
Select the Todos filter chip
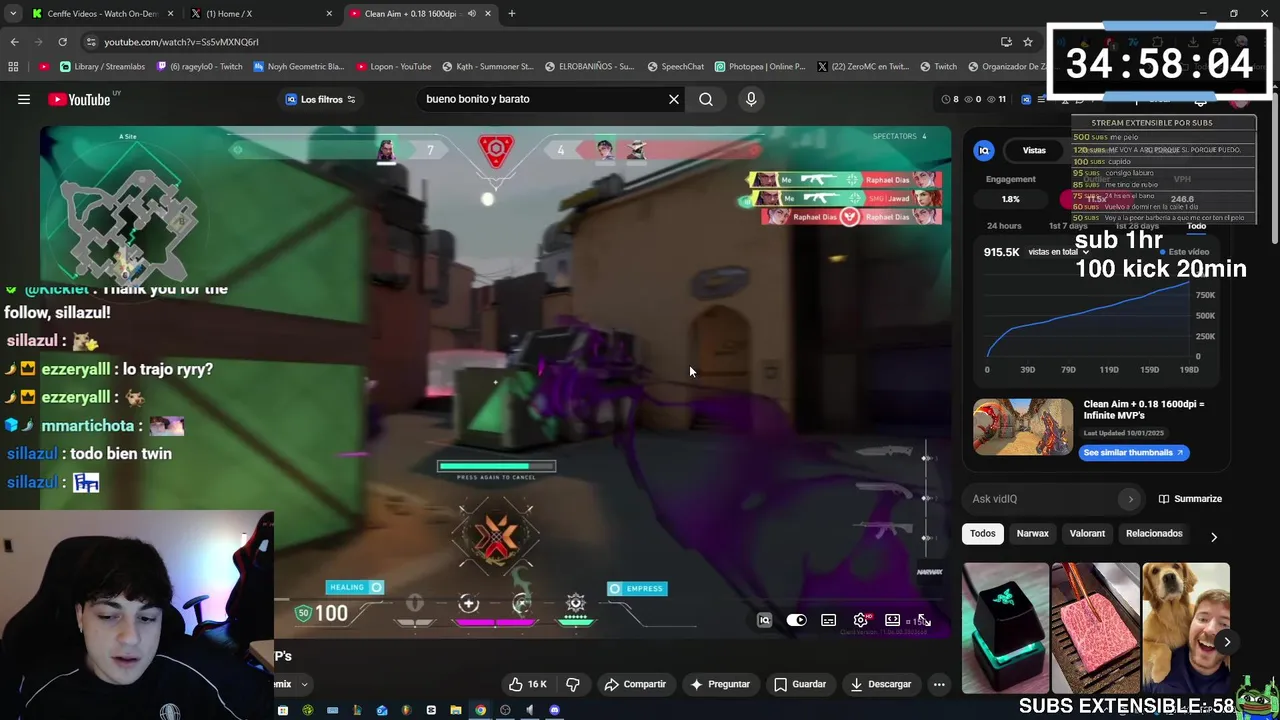pos(983,534)
